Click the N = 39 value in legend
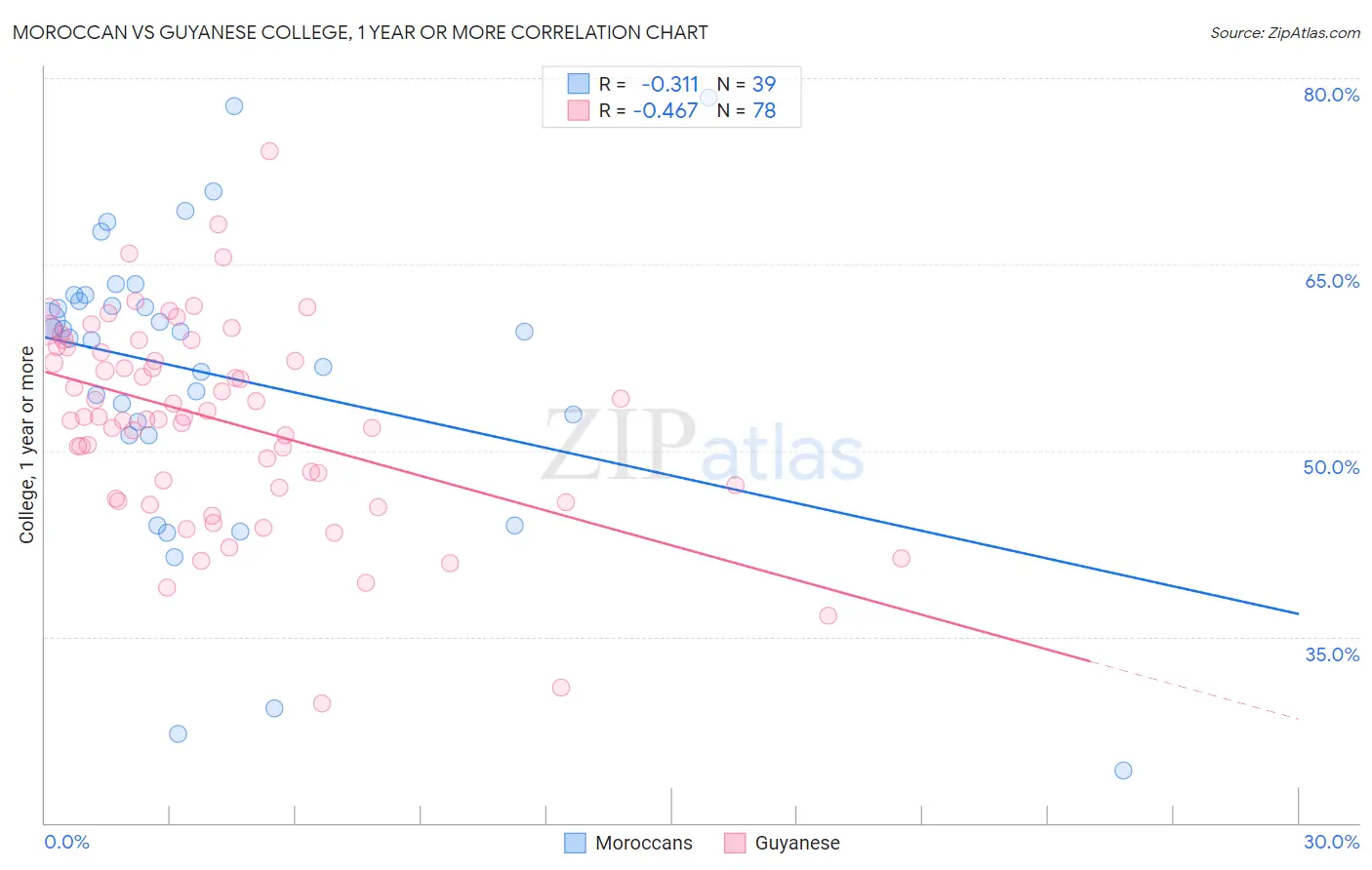This screenshot has width=1372, height=870. click(747, 84)
